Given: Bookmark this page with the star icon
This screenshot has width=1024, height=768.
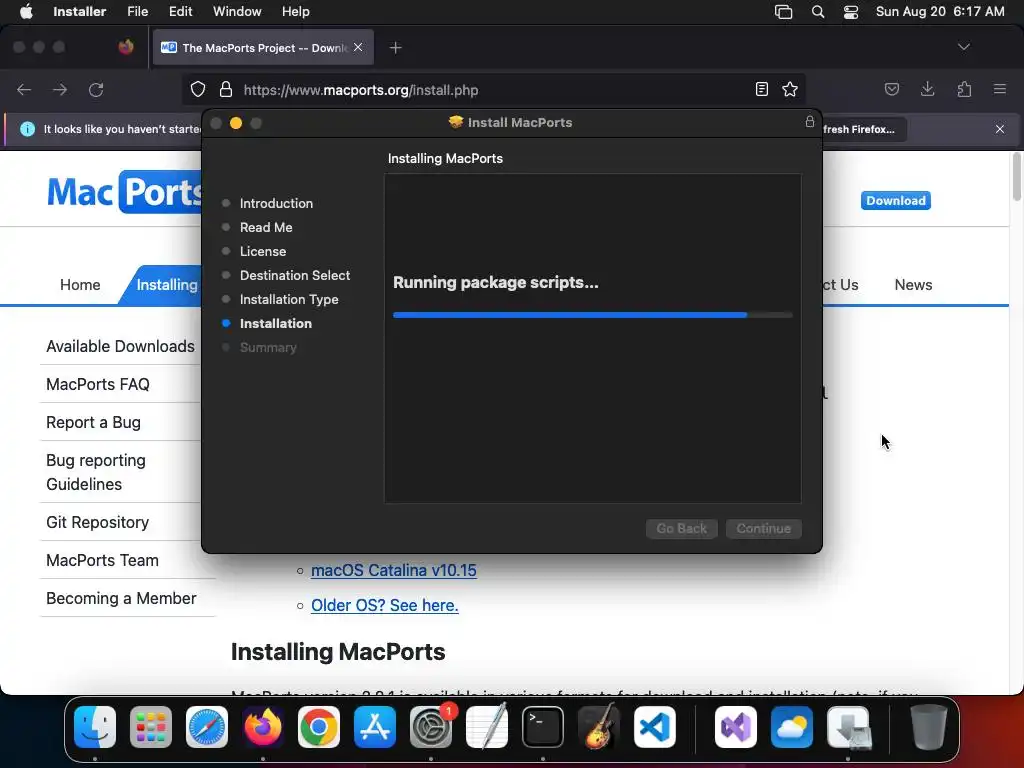Looking at the screenshot, I should point(790,89).
